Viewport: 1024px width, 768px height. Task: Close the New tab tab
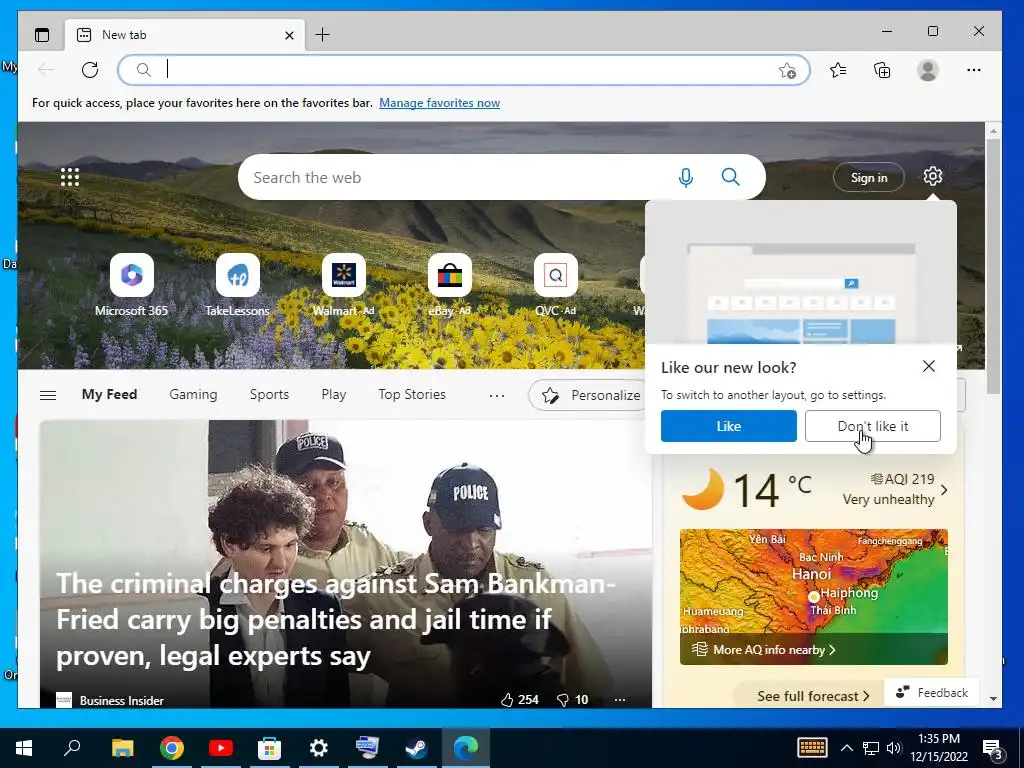coord(289,35)
